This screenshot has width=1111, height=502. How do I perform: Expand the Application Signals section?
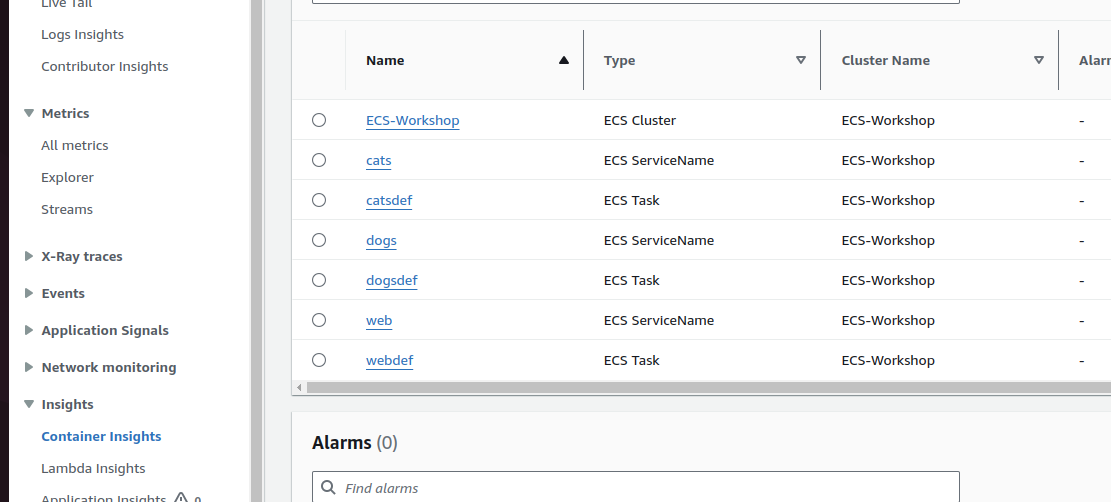click(29, 330)
